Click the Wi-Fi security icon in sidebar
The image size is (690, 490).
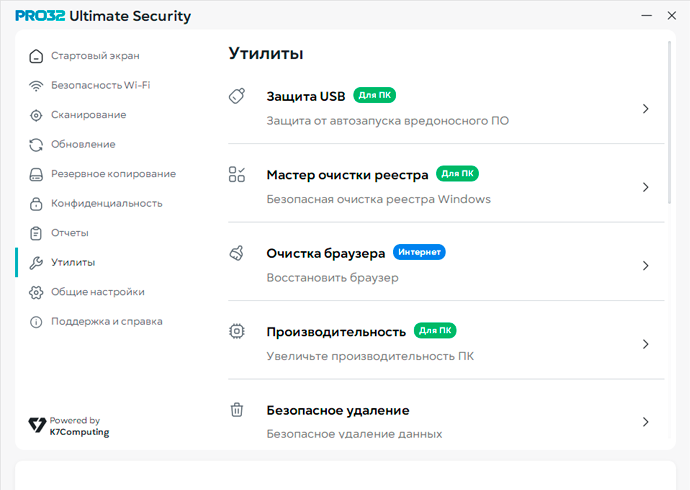[36, 86]
